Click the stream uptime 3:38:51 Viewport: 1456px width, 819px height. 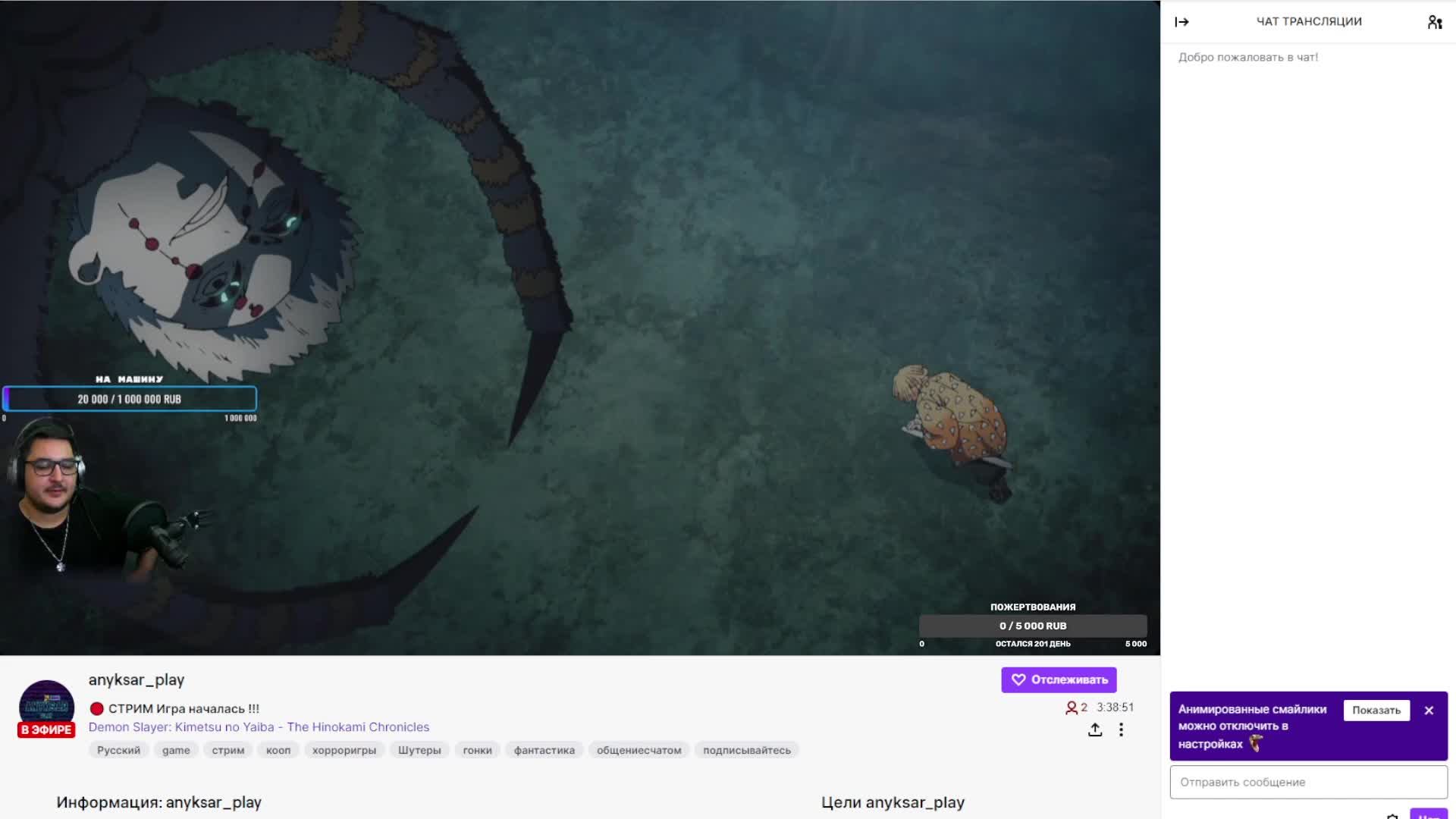tap(1115, 707)
